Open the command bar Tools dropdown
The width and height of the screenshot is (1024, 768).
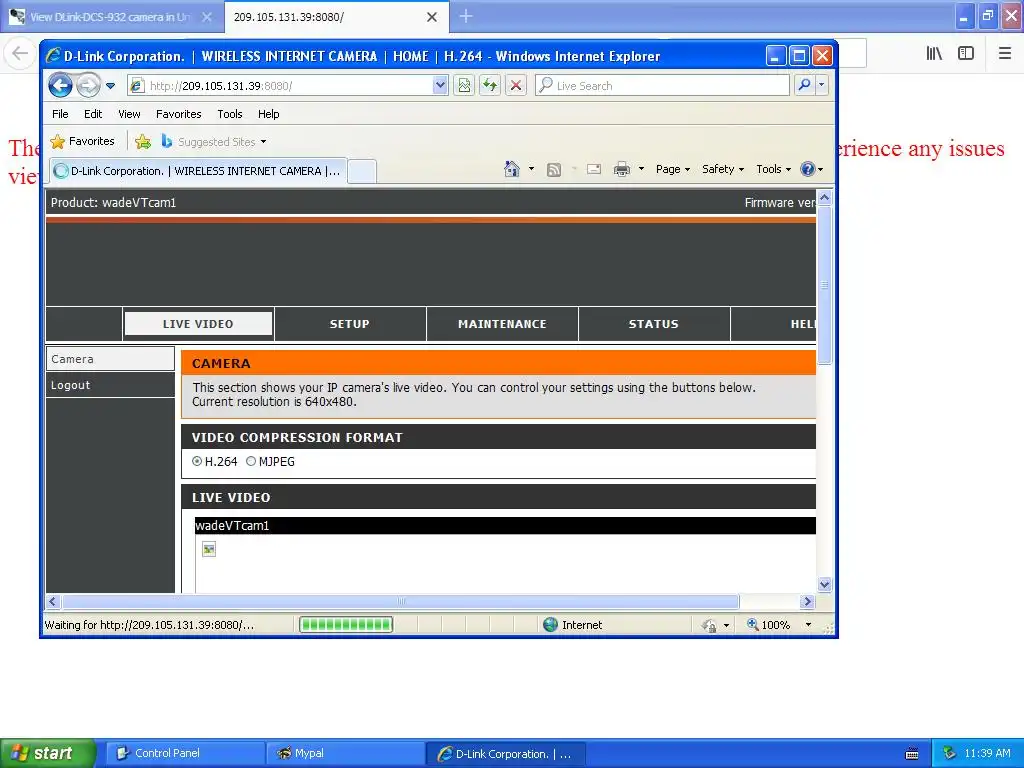pyautogui.click(x=773, y=169)
